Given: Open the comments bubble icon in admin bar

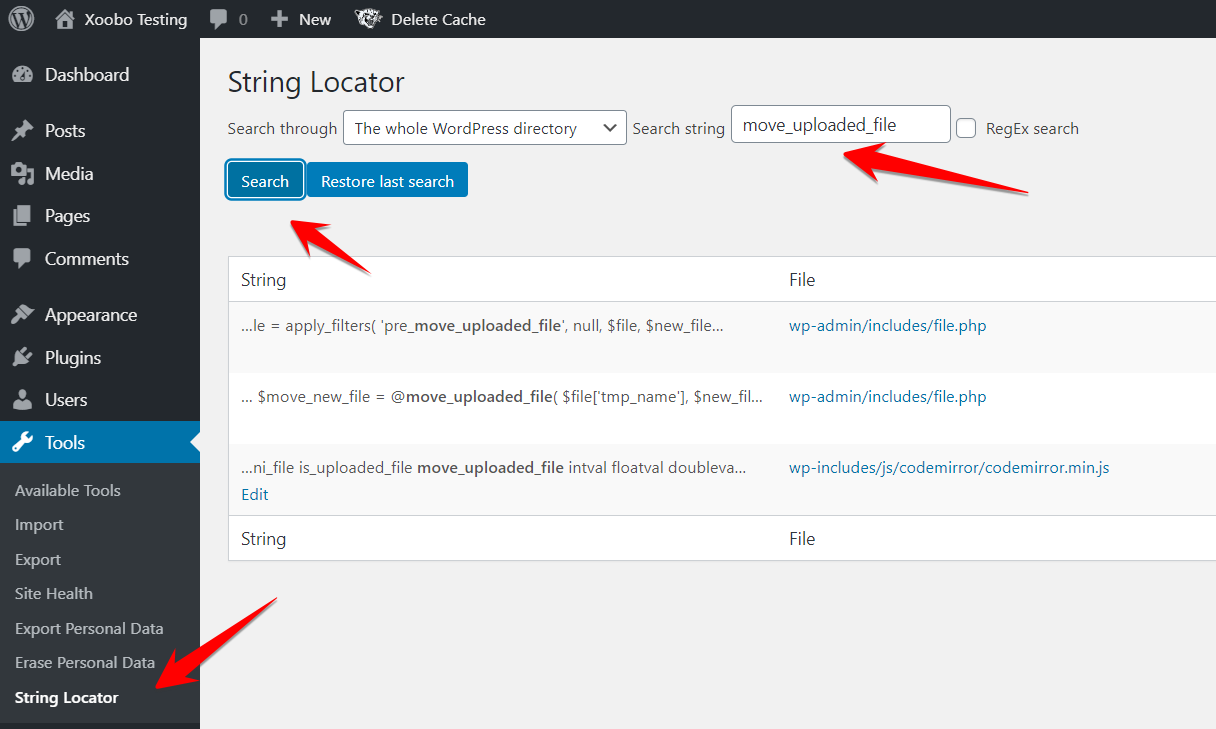Looking at the screenshot, I should (219, 19).
